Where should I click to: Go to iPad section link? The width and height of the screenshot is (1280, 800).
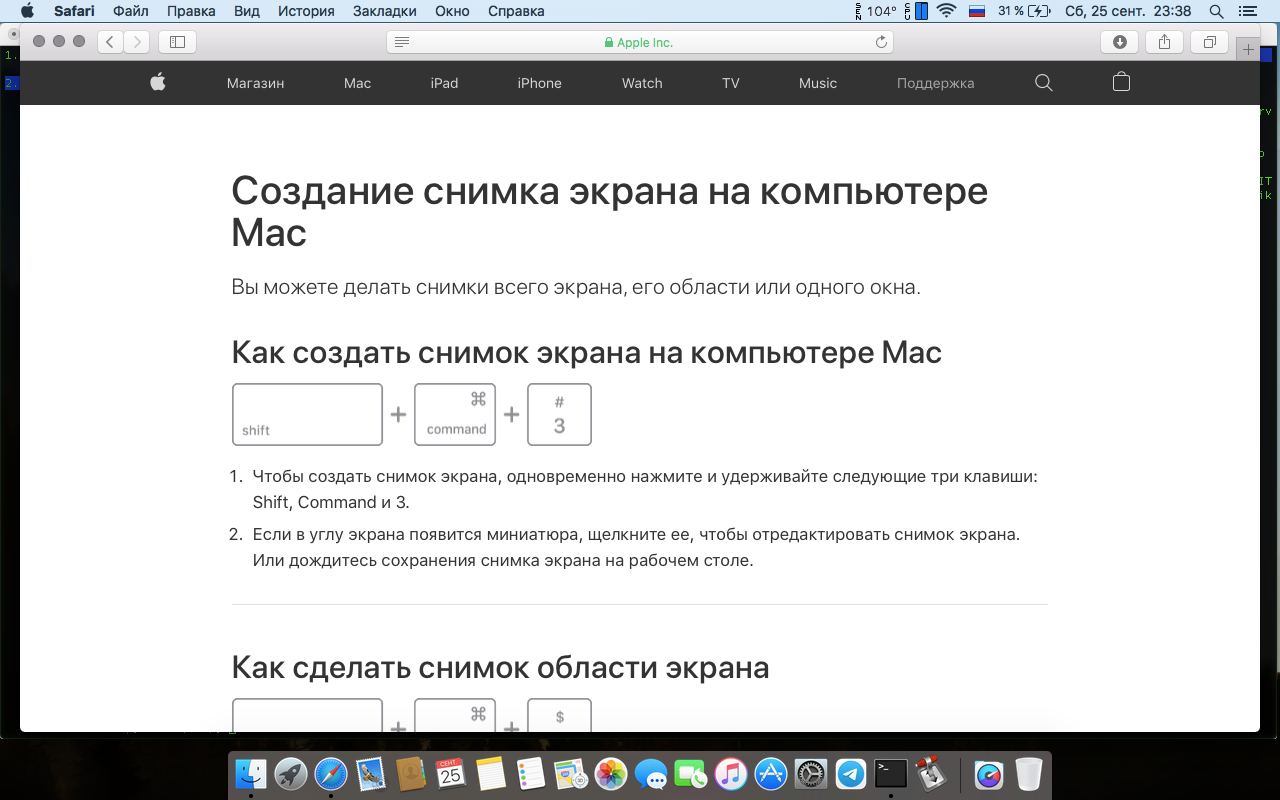pos(444,83)
